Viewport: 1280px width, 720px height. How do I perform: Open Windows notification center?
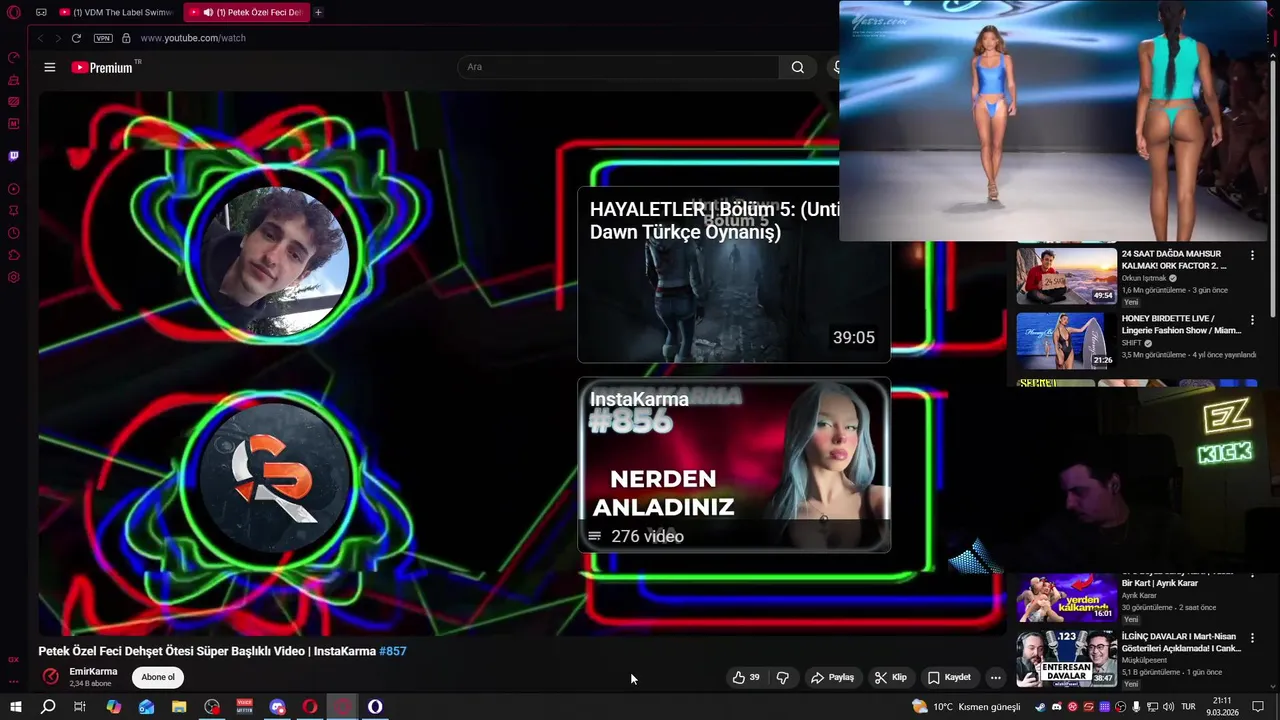[1258, 707]
